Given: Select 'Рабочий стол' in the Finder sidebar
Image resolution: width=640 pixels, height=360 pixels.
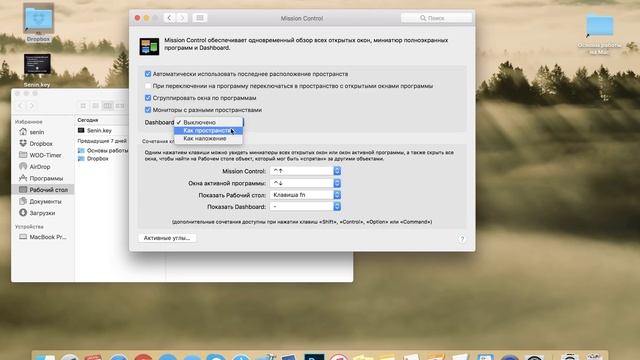Looking at the screenshot, I should tap(42, 190).
